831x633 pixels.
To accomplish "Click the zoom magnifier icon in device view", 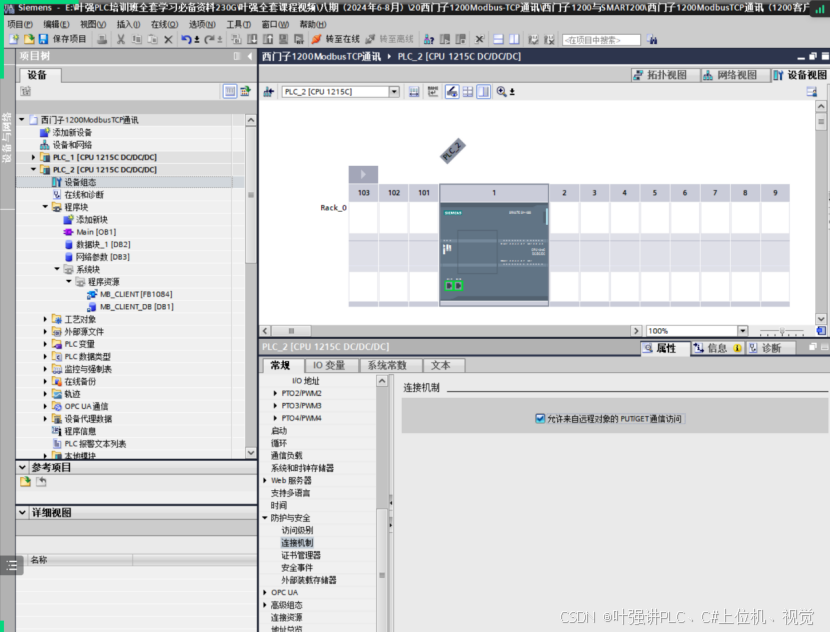I will point(501,92).
